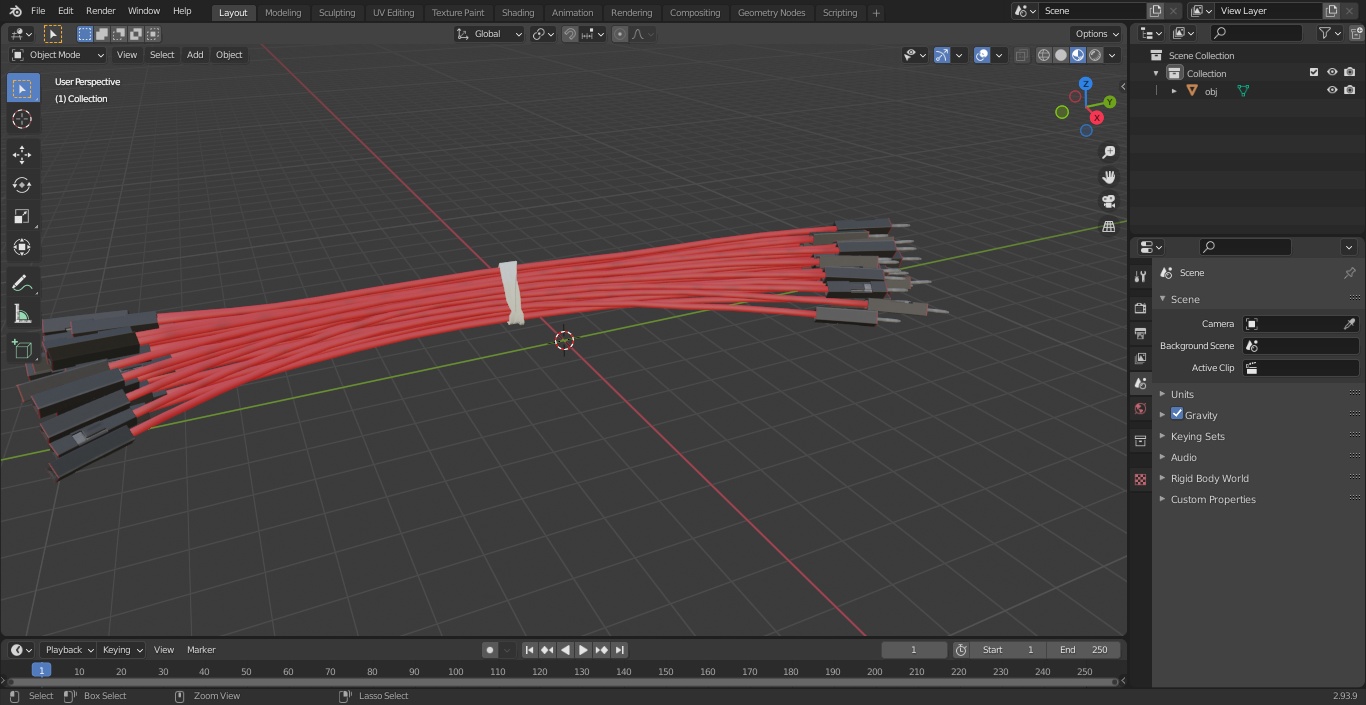Toggle Gravity checkbox
Viewport: 1366px width, 705px height.
tap(1177, 414)
